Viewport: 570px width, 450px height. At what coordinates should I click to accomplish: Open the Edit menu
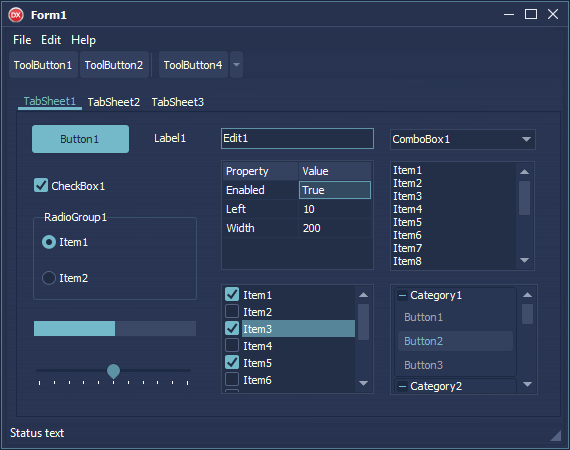click(x=51, y=40)
